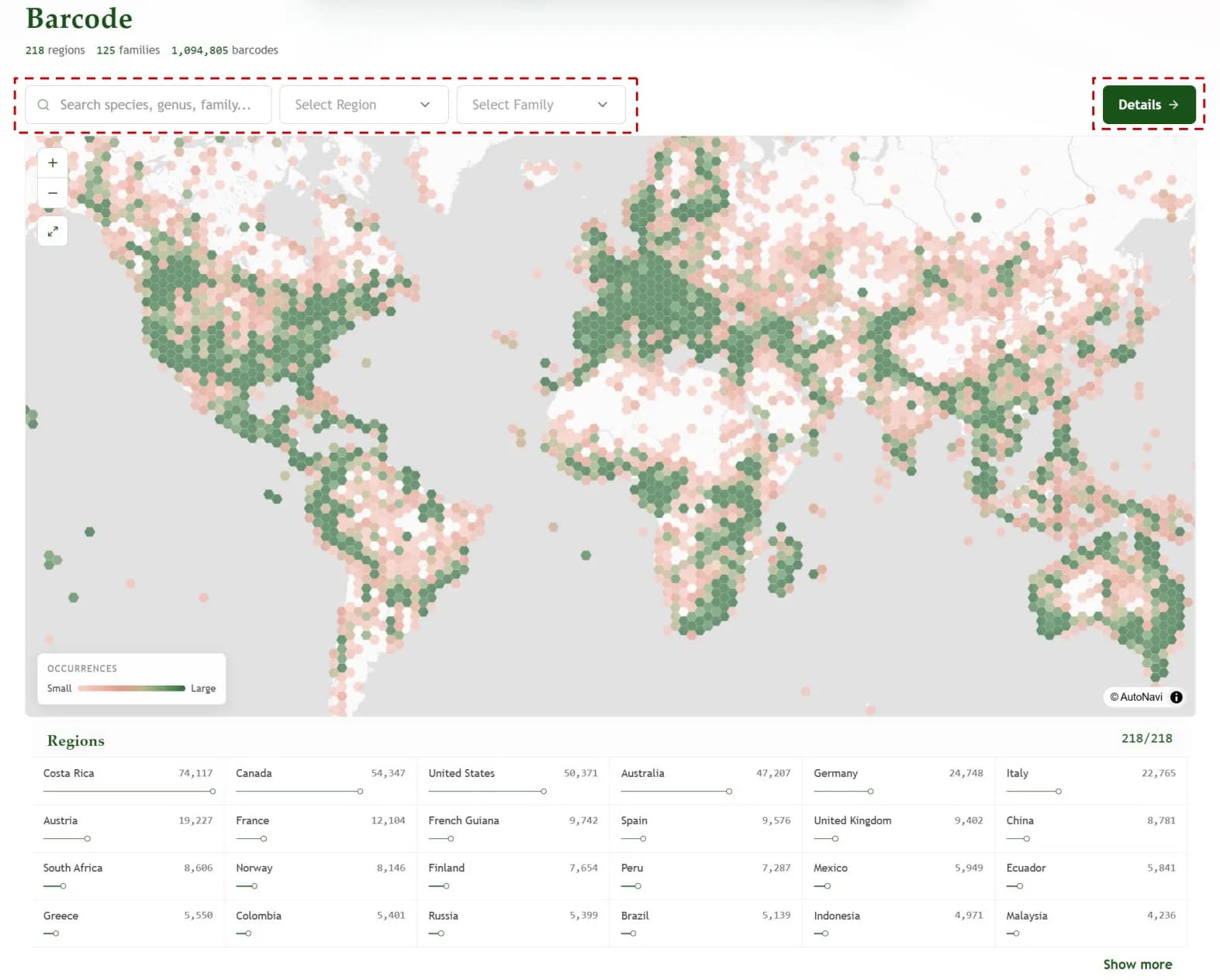This screenshot has width=1220, height=980.
Task: Click the species search input field
Action: pyautogui.click(x=148, y=105)
